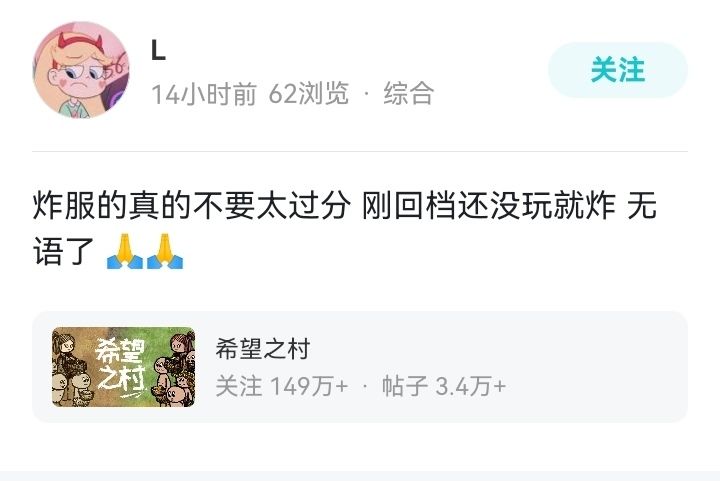
Task: Tap the characters on thumbnail right side
Action: [x=174, y=369]
